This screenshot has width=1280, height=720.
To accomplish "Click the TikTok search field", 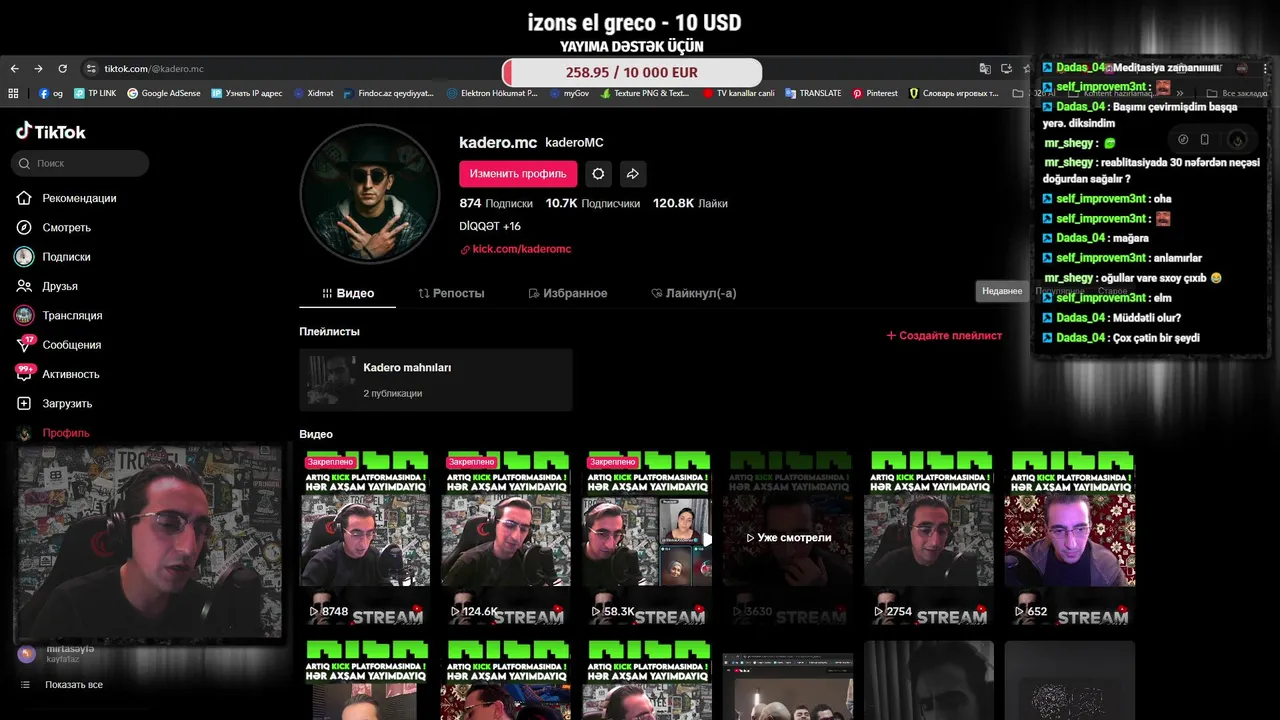I will pyautogui.click(x=80, y=163).
